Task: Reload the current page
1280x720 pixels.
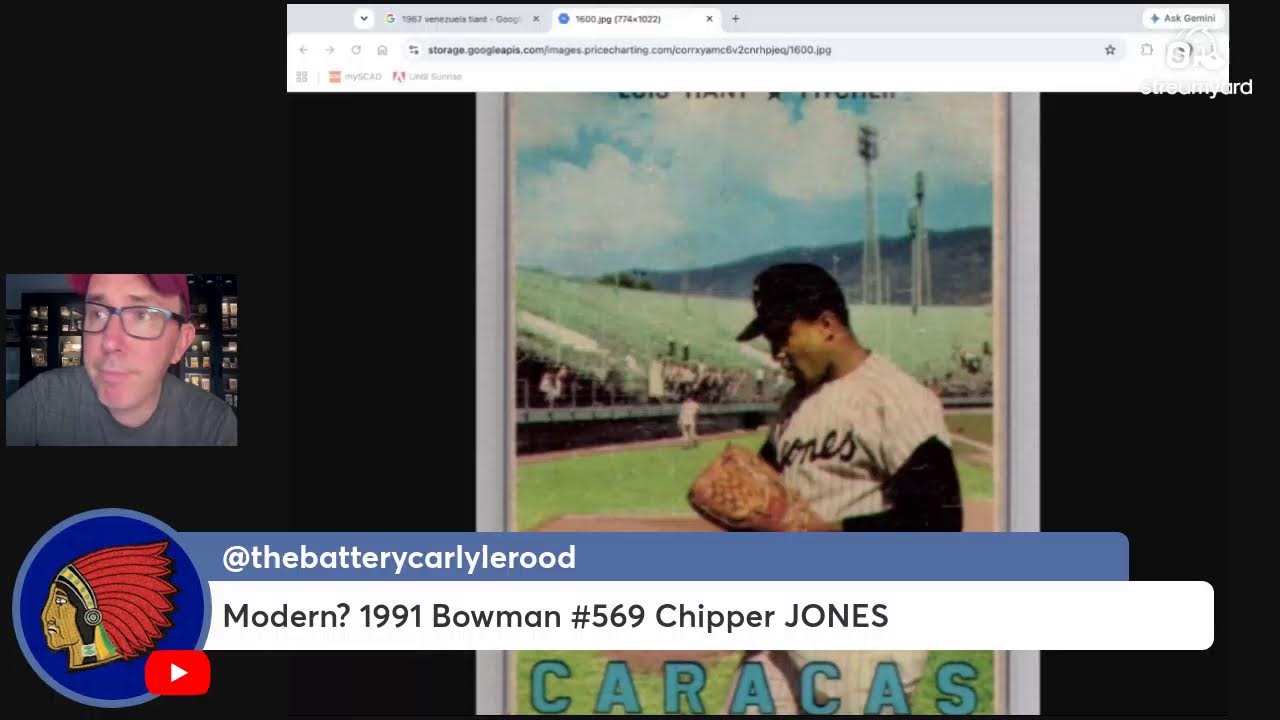Action: pos(355,49)
